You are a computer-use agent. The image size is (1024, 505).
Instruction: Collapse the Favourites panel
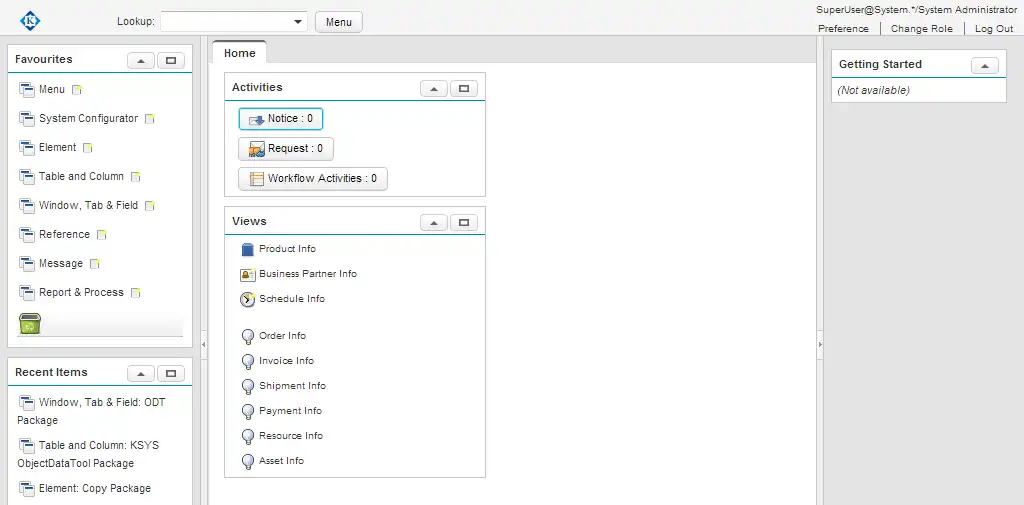pos(141,61)
